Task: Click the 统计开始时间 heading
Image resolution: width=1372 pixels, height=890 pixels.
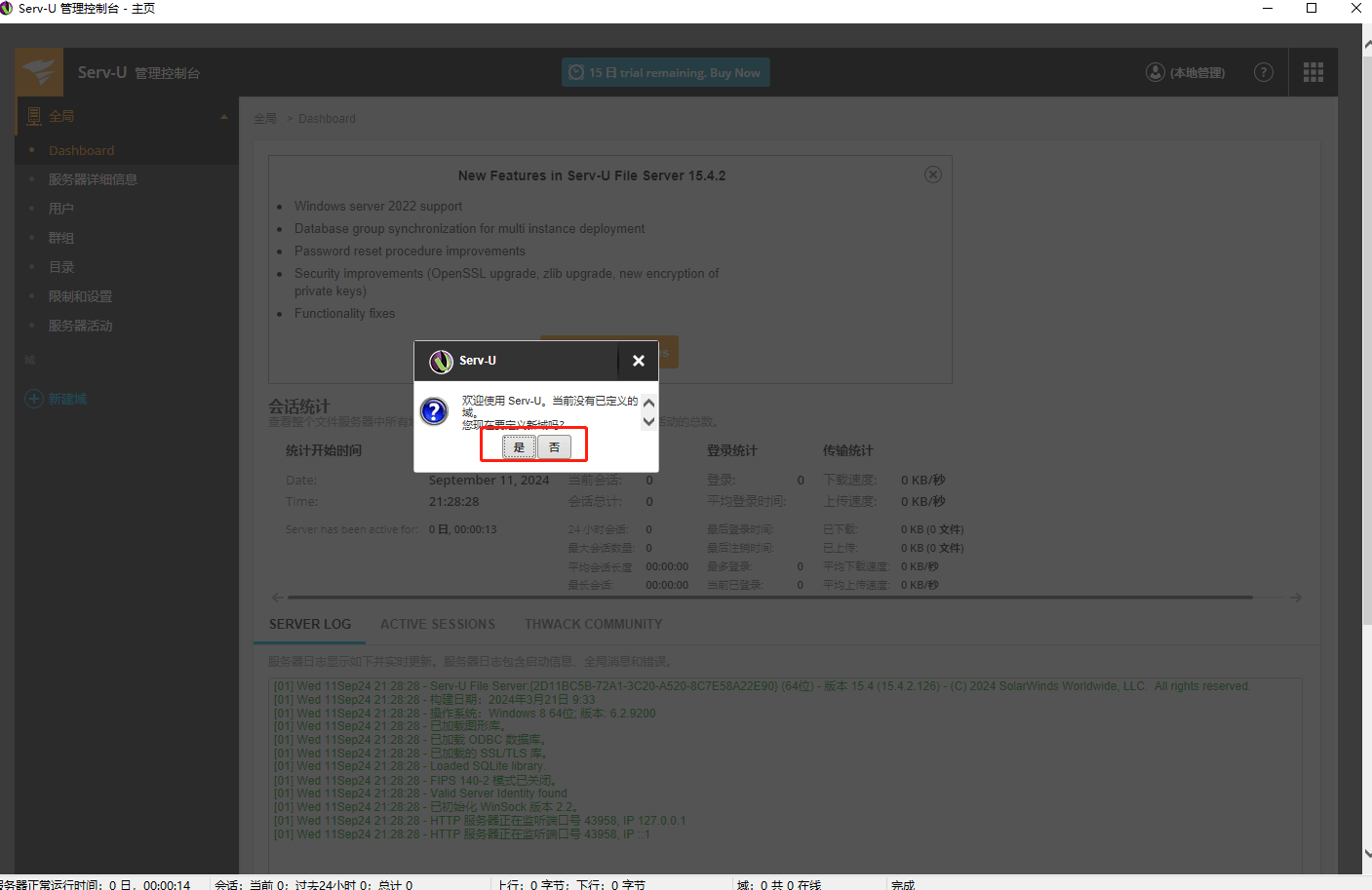Action: [x=323, y=450]
